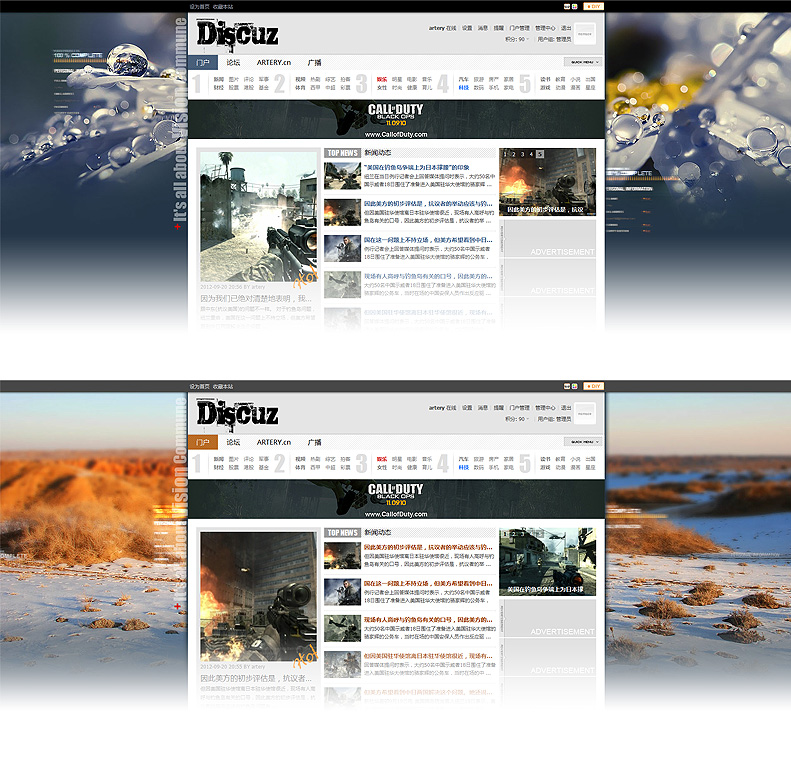This screenshot has height=758, width=791.
Task: Open 消息 on the blue-theme page
Action: tap(483, 28)
